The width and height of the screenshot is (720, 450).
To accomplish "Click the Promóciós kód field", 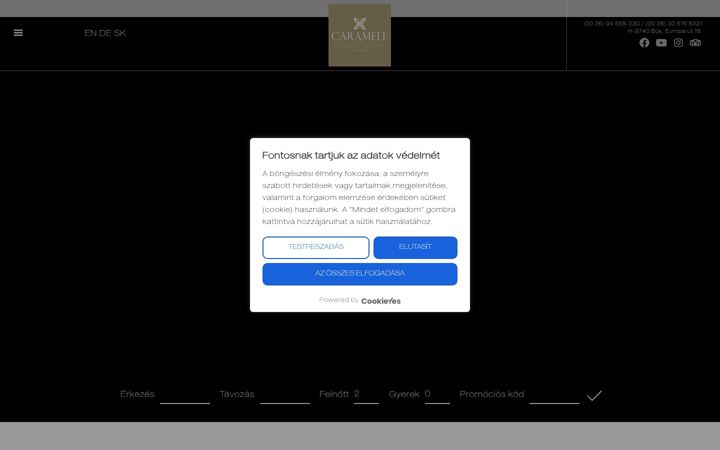I will (x=554, y=395).
